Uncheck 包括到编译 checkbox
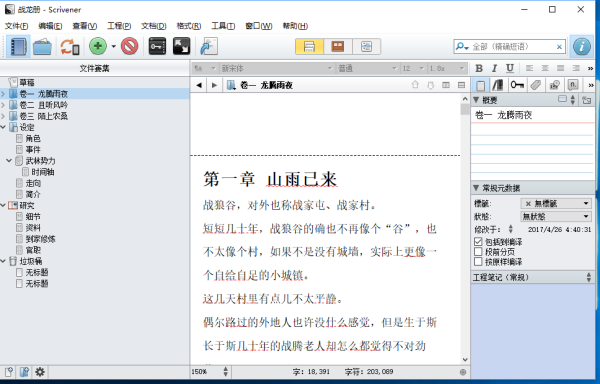Screen dimensions: 600x384 pos(478,242)
